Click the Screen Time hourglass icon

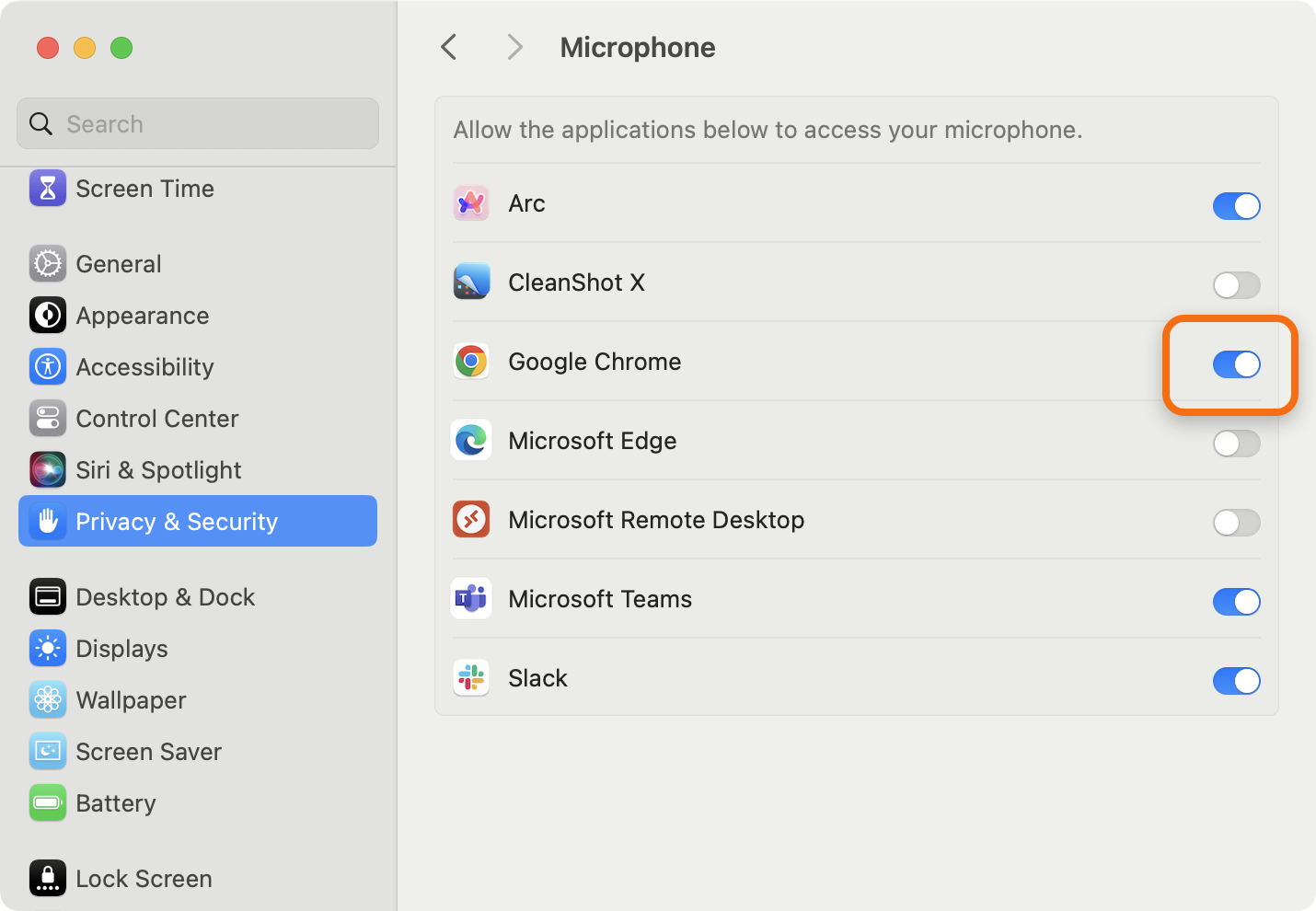click(x=48, y=188)
